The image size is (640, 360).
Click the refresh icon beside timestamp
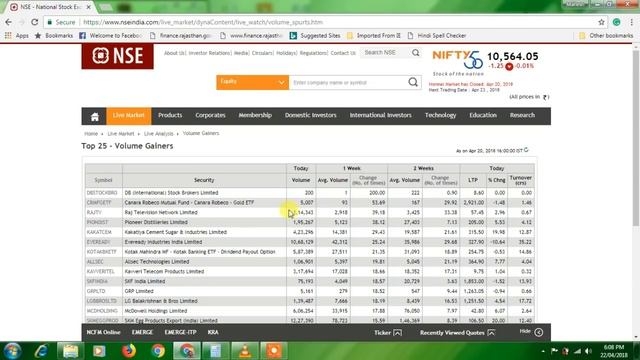(x=527, y=150)
